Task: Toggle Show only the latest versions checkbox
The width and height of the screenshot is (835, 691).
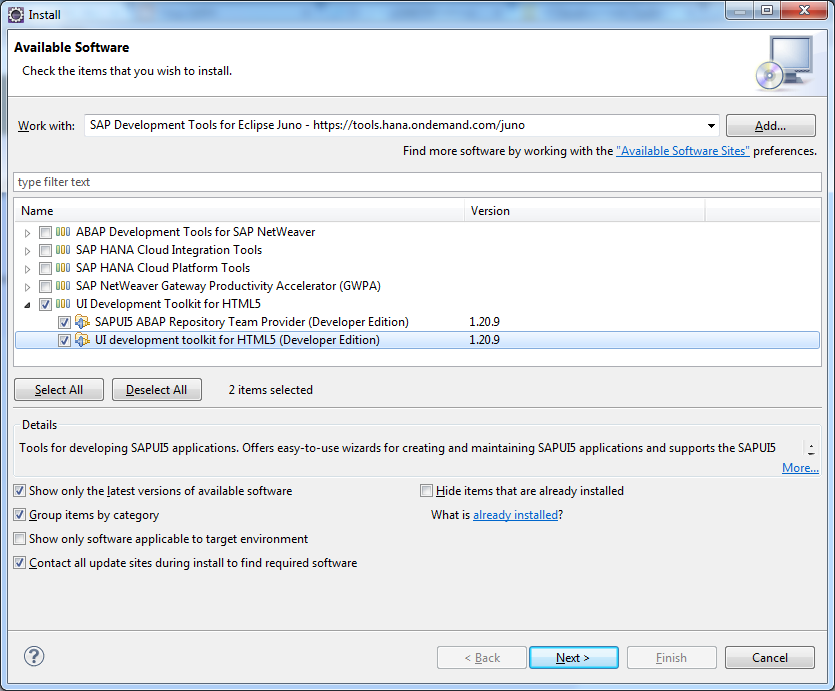Action: (x=20, y=491)
